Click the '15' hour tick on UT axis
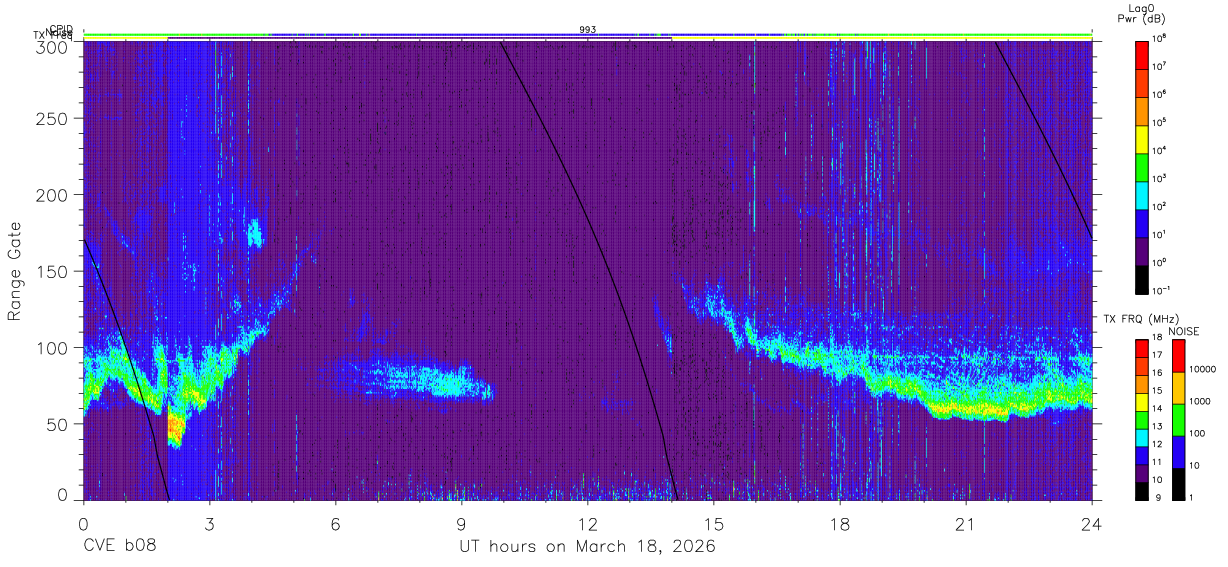This screenshot has height=567, width=1228. [x=714, y=524]
